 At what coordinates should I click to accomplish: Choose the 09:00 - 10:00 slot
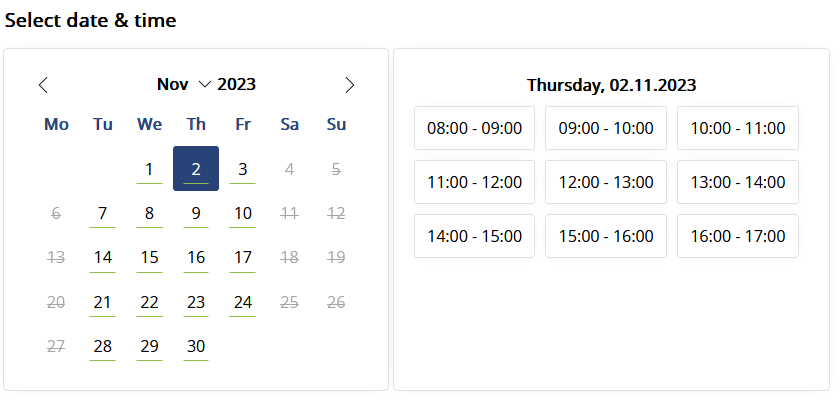(606, 128)
